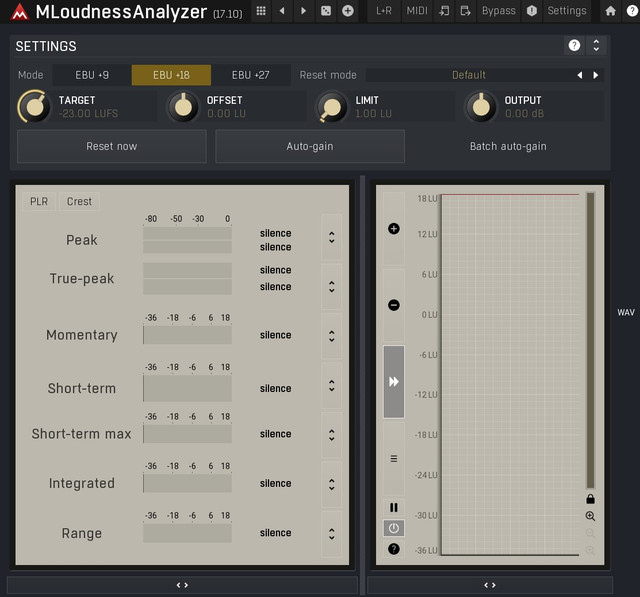Click the Reset now button

(112, 146)
